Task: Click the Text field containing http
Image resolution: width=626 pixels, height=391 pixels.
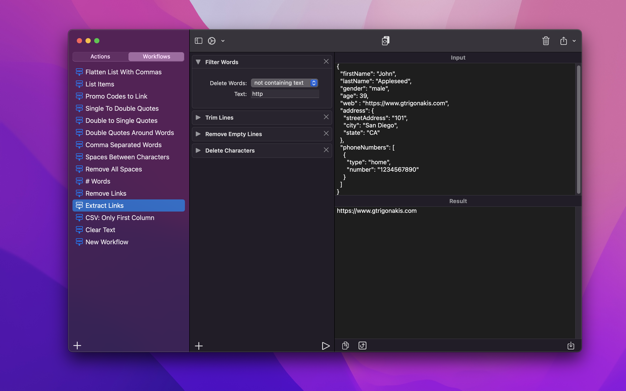Action: coord(285,94)
